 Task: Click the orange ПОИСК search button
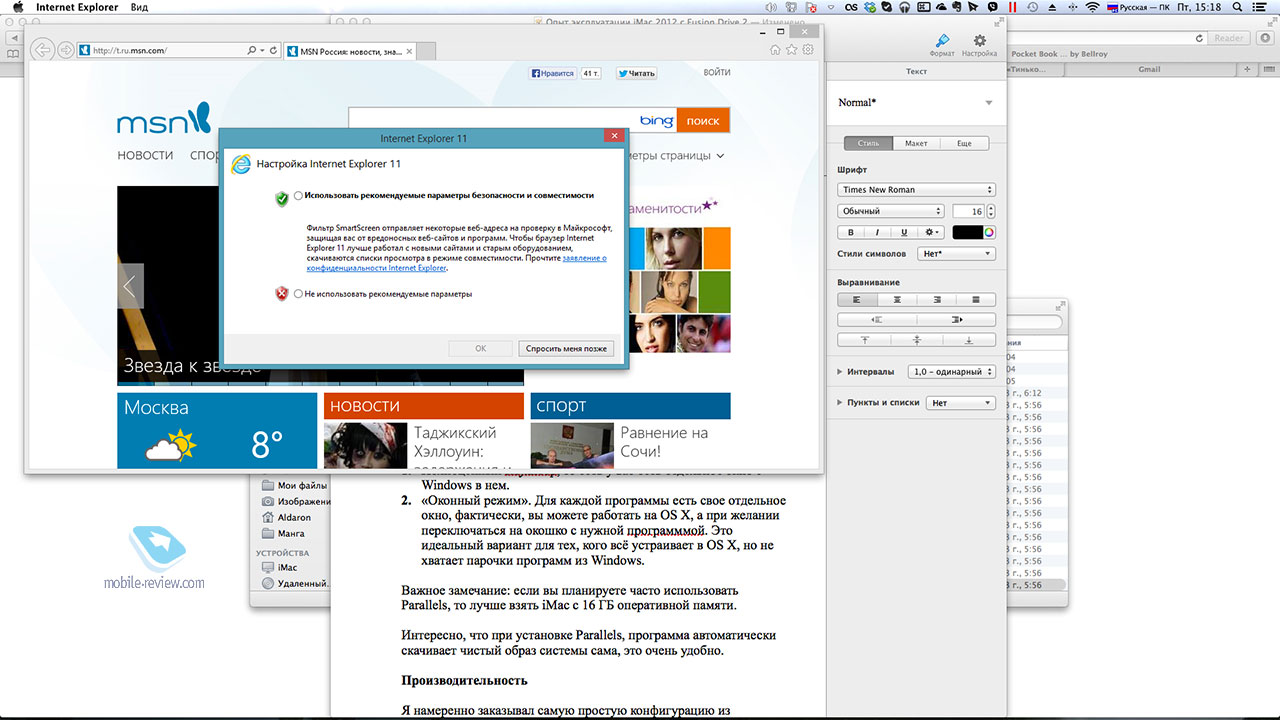[703, 121]
